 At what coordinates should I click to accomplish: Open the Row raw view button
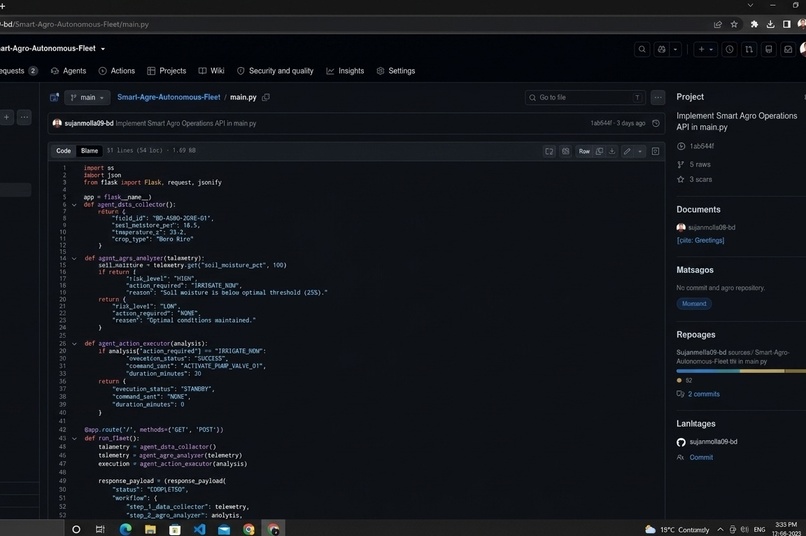tap(584, 151)
